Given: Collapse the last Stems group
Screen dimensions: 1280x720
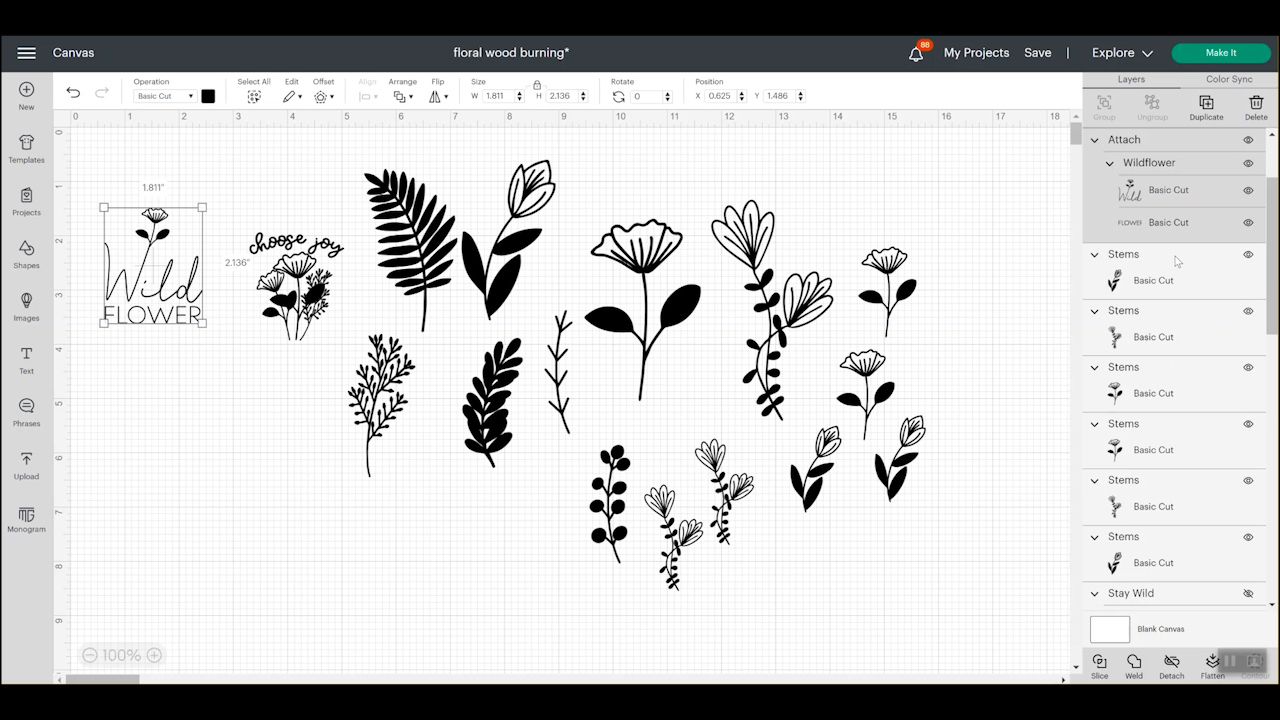Looking at the screenshot, I should click(1095, 537).
